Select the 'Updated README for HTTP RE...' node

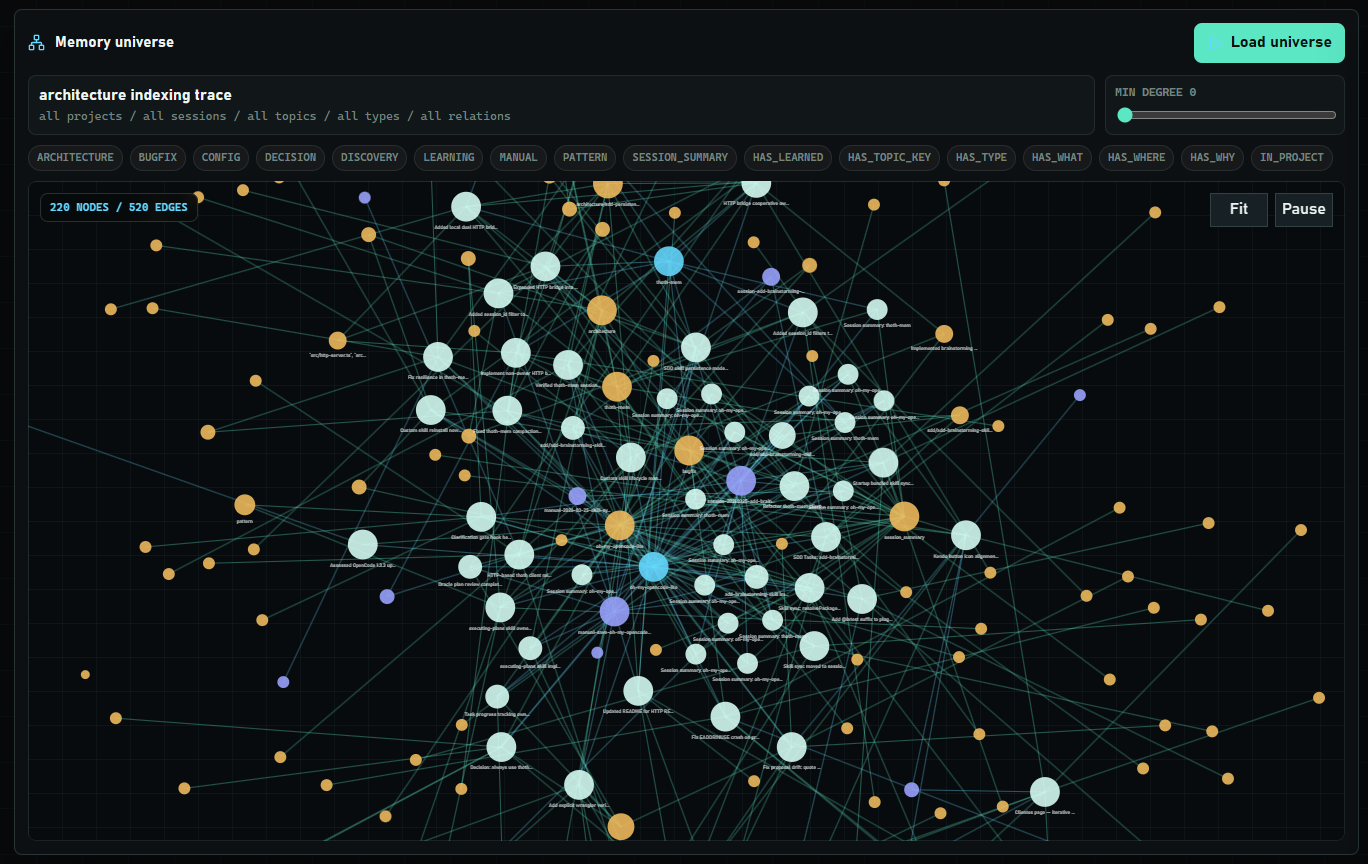(x=638, y=691)
